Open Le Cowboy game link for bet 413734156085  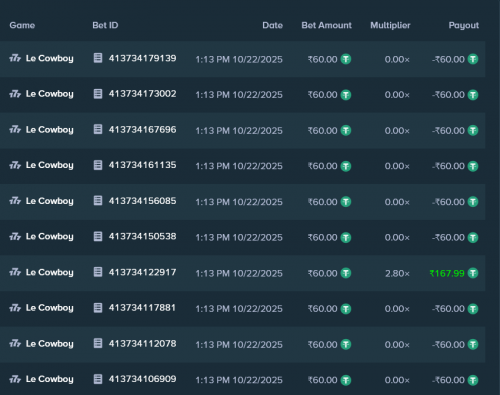(x=50, y=201)
